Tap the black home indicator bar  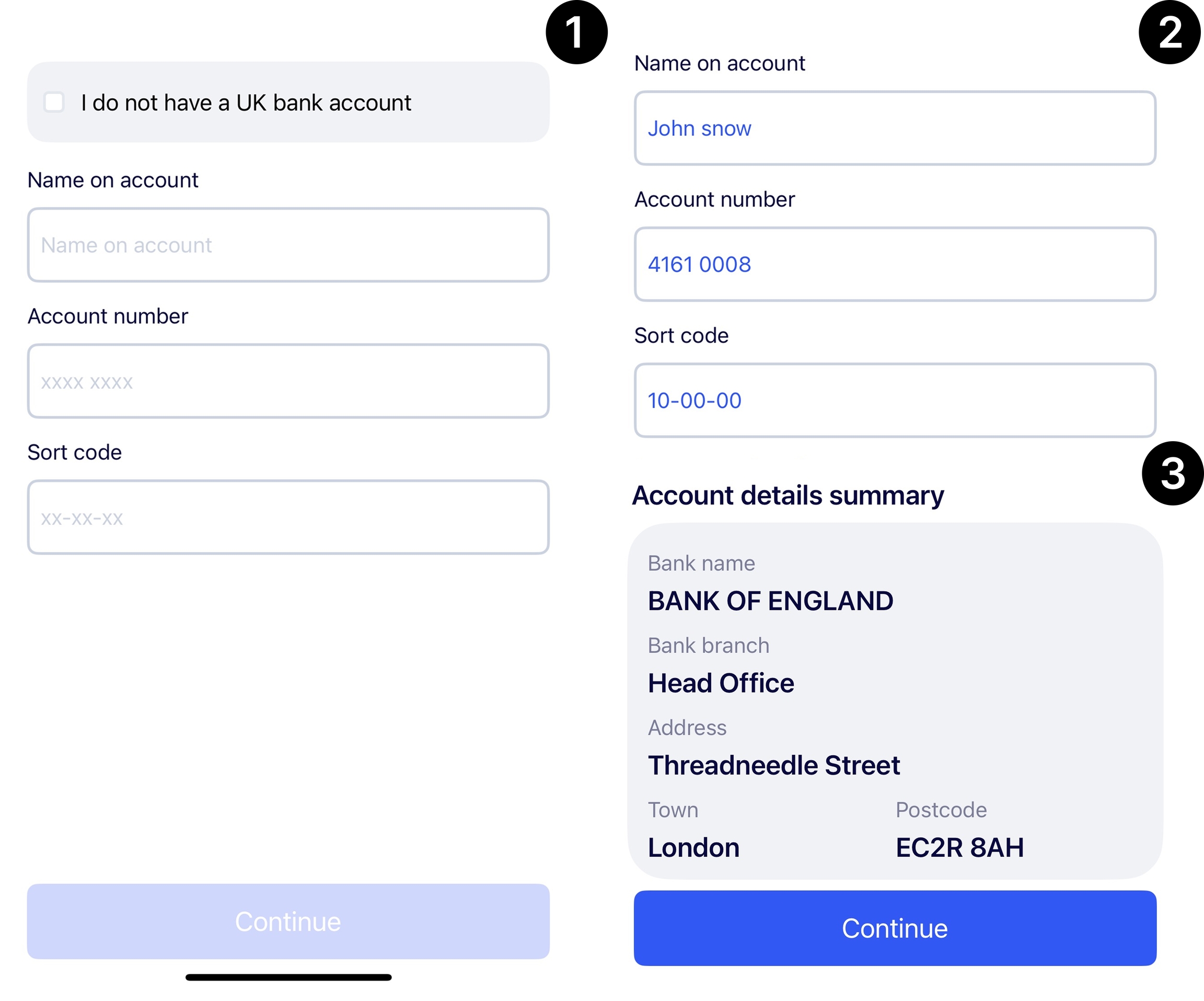pyautogui.click(x=288, y=977)
